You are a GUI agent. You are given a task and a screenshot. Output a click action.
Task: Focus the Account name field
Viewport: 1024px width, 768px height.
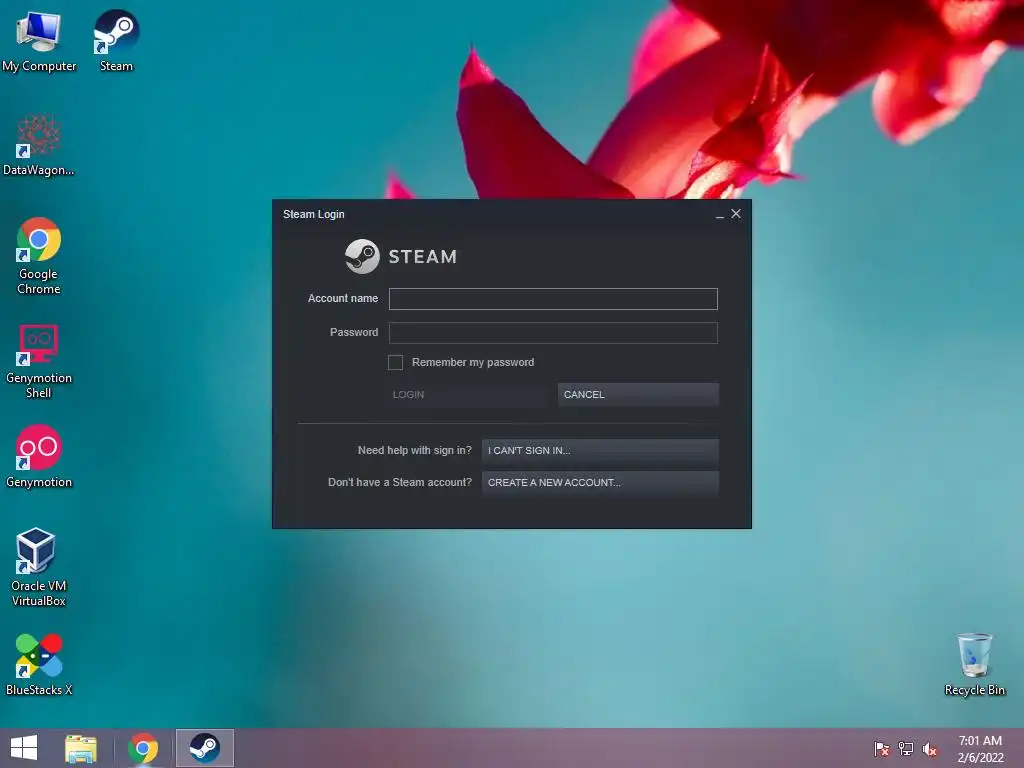pos(553,299)
